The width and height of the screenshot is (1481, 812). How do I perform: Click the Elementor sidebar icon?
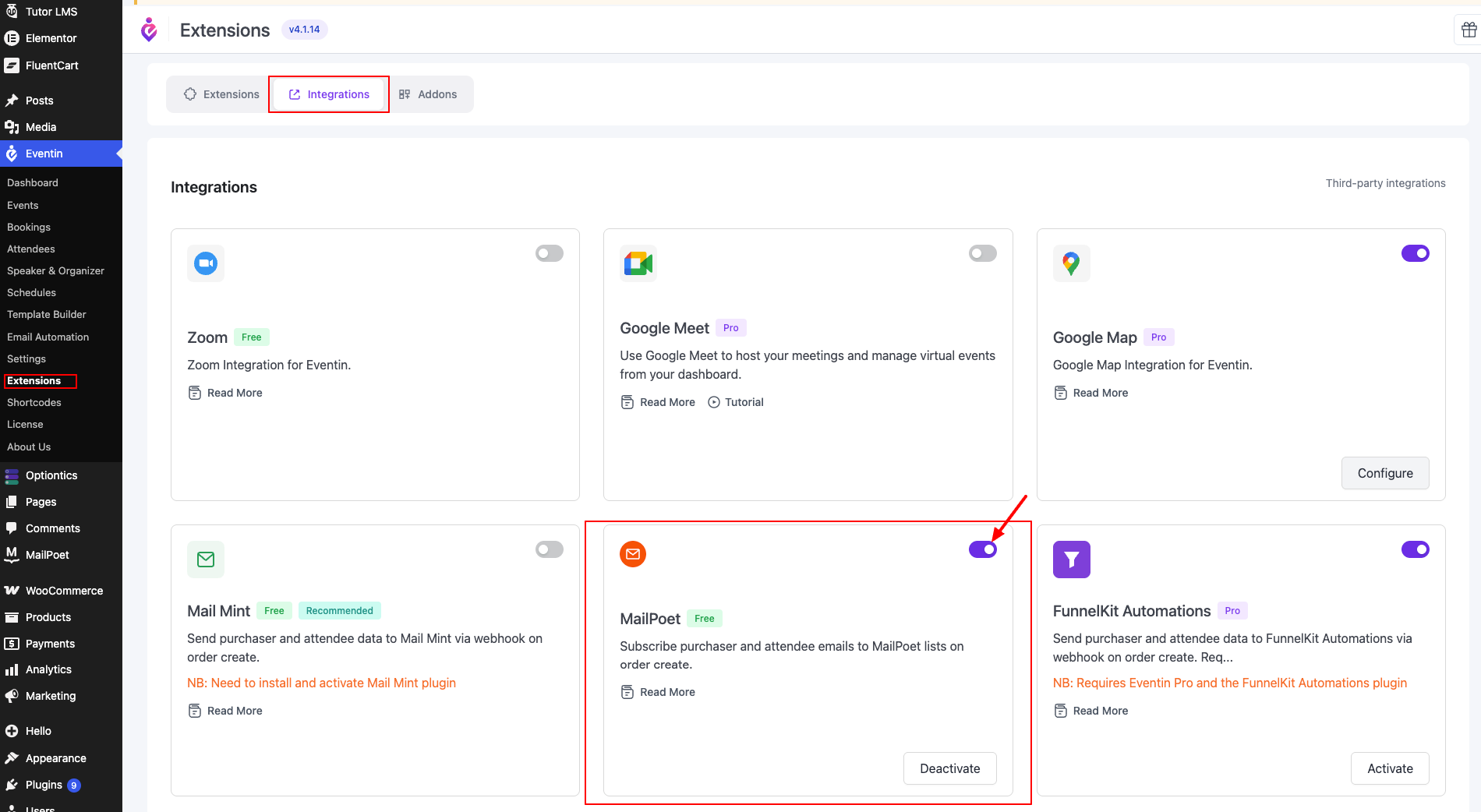[x=12, y=38]
